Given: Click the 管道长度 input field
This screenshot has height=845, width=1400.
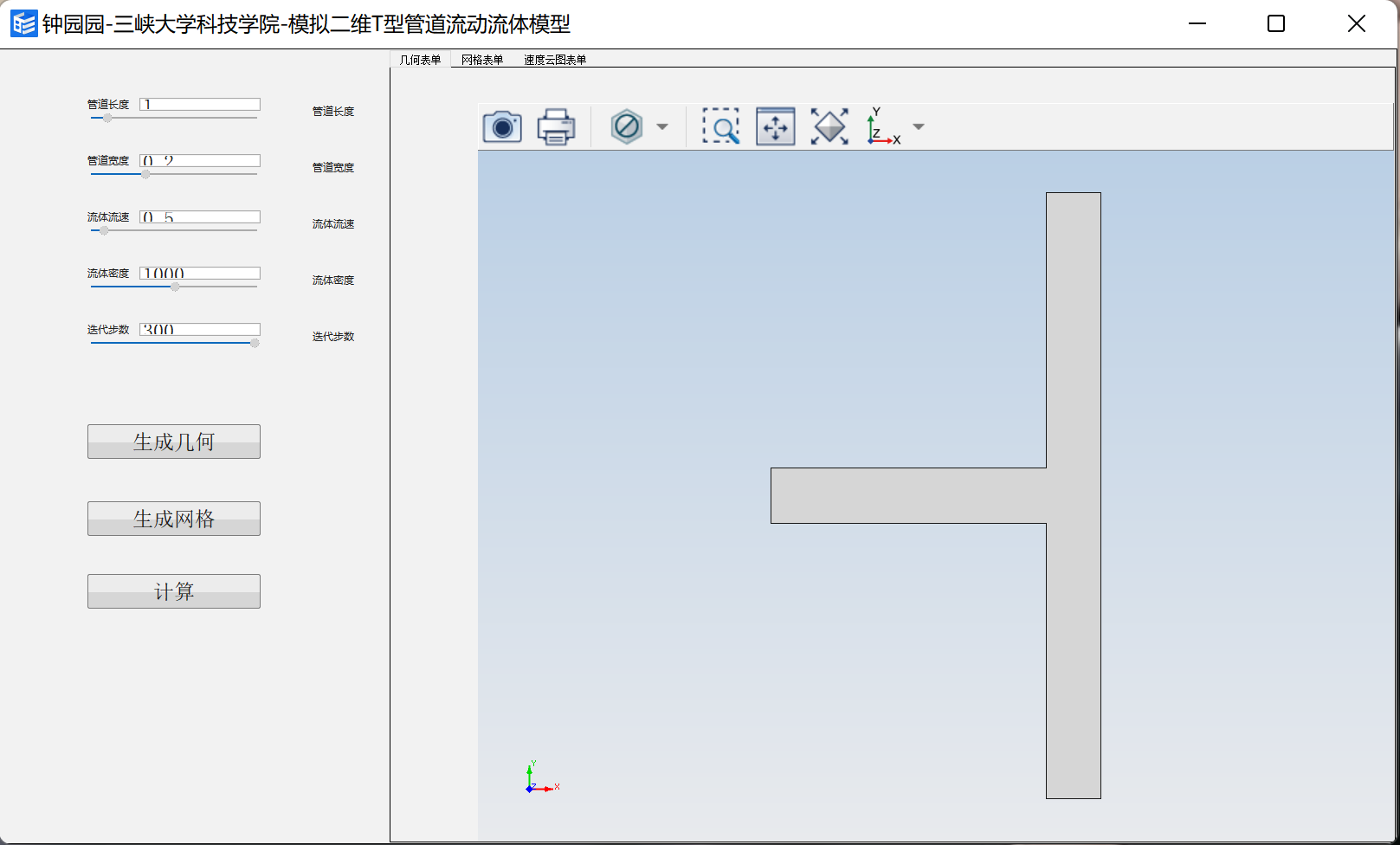Looking at the screenshot, I should tap(200, 105).
